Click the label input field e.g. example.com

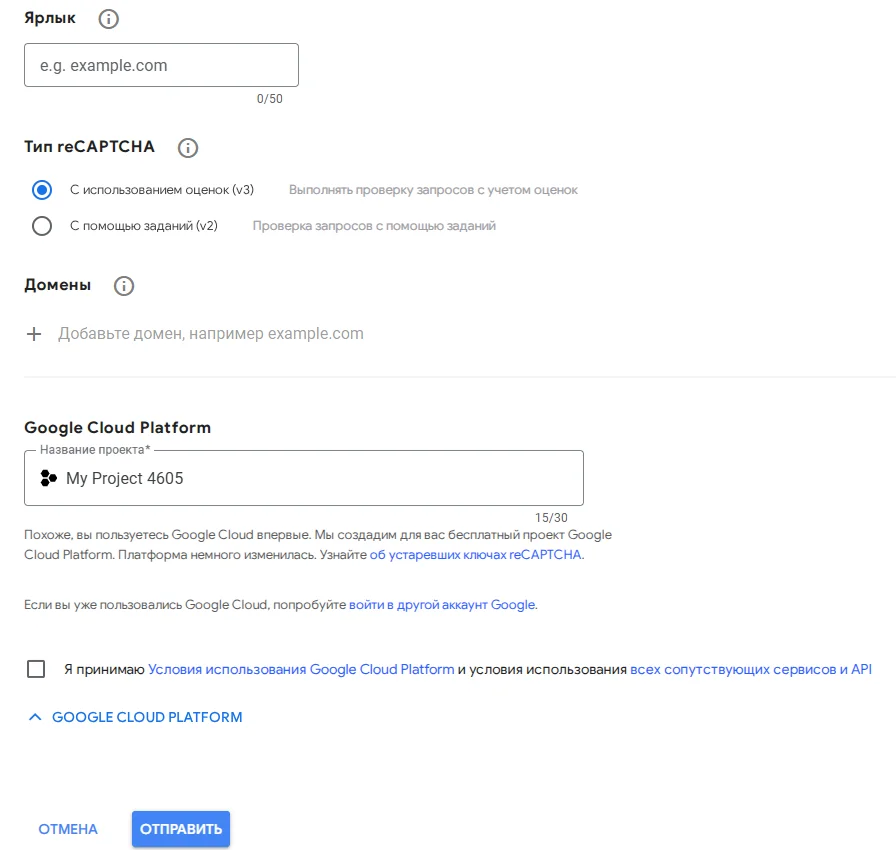161,65
